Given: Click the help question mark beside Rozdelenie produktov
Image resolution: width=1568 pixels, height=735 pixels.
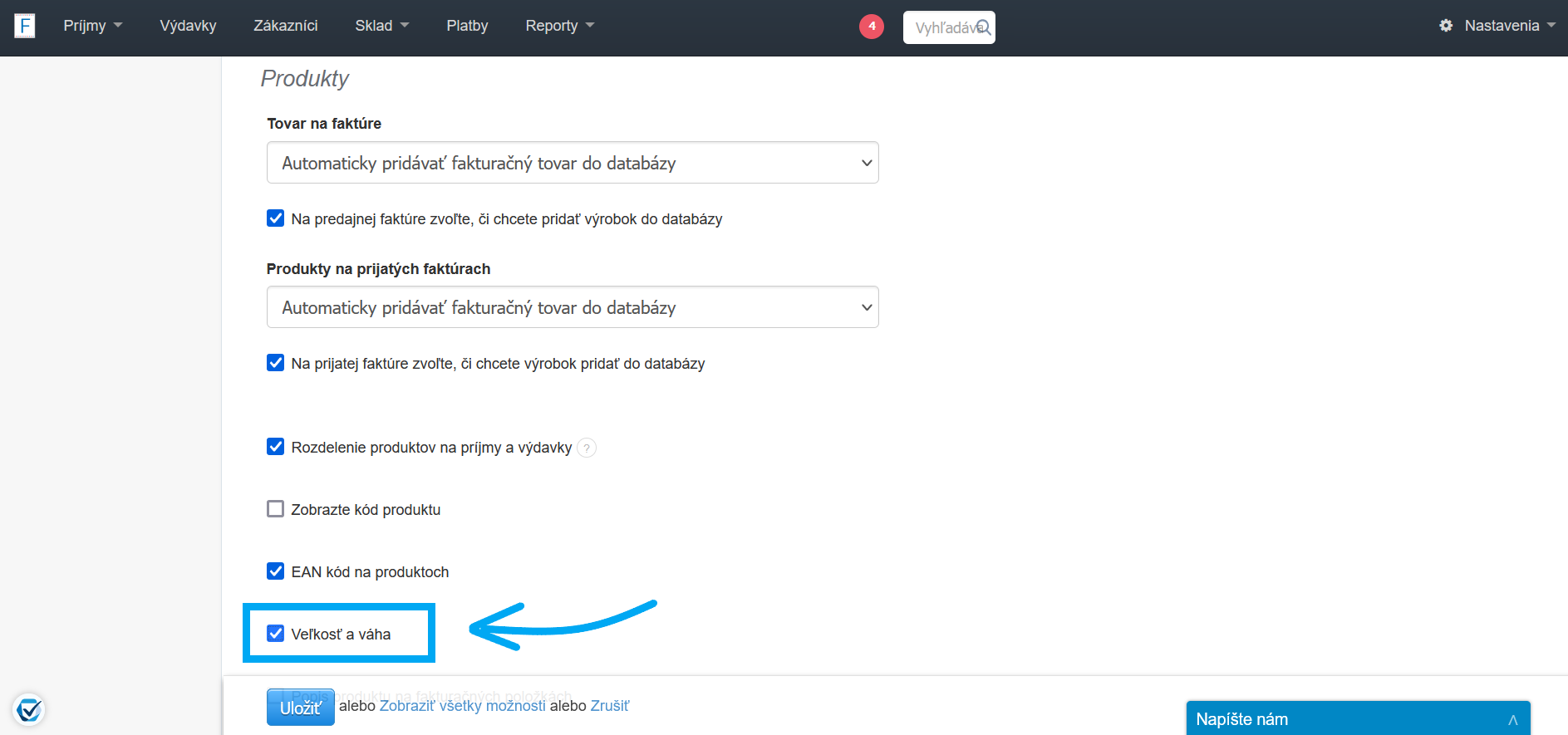Looking at the screenshot, I should tap(587, 448).
